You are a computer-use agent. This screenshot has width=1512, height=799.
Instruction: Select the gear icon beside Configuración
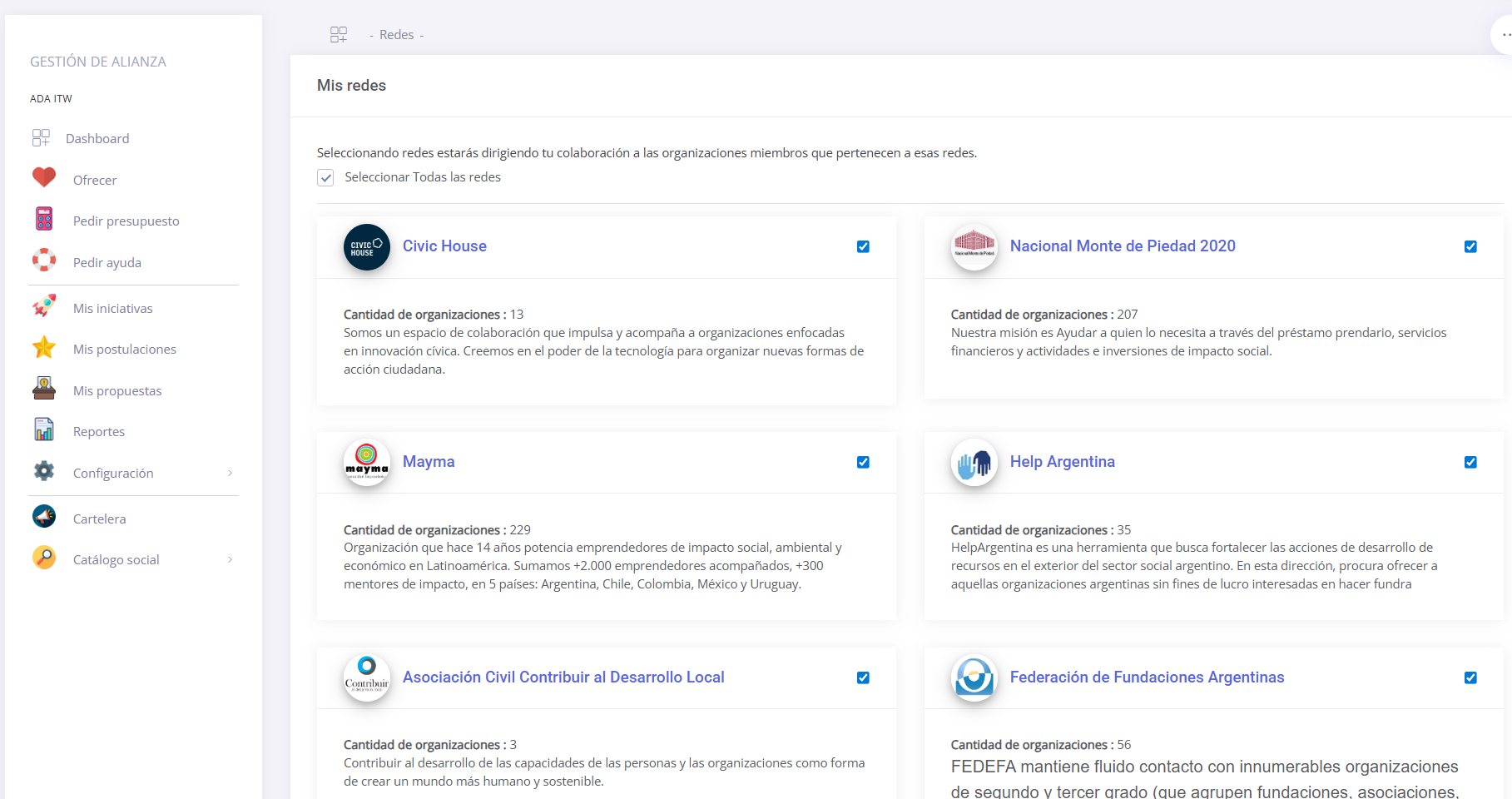pyautogui.click(x=43, y=471)
